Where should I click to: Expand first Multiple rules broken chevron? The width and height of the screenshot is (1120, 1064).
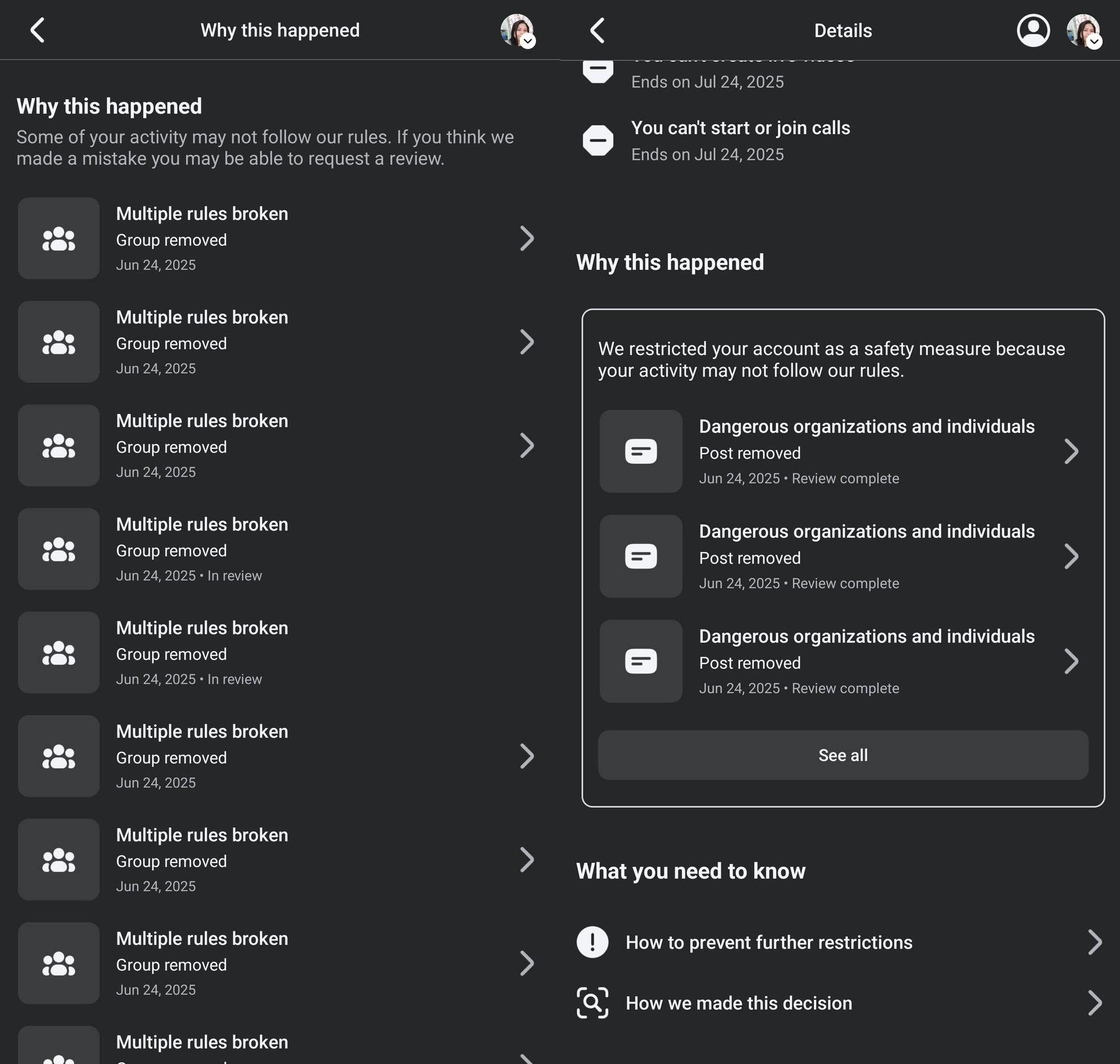pos(527,238)
